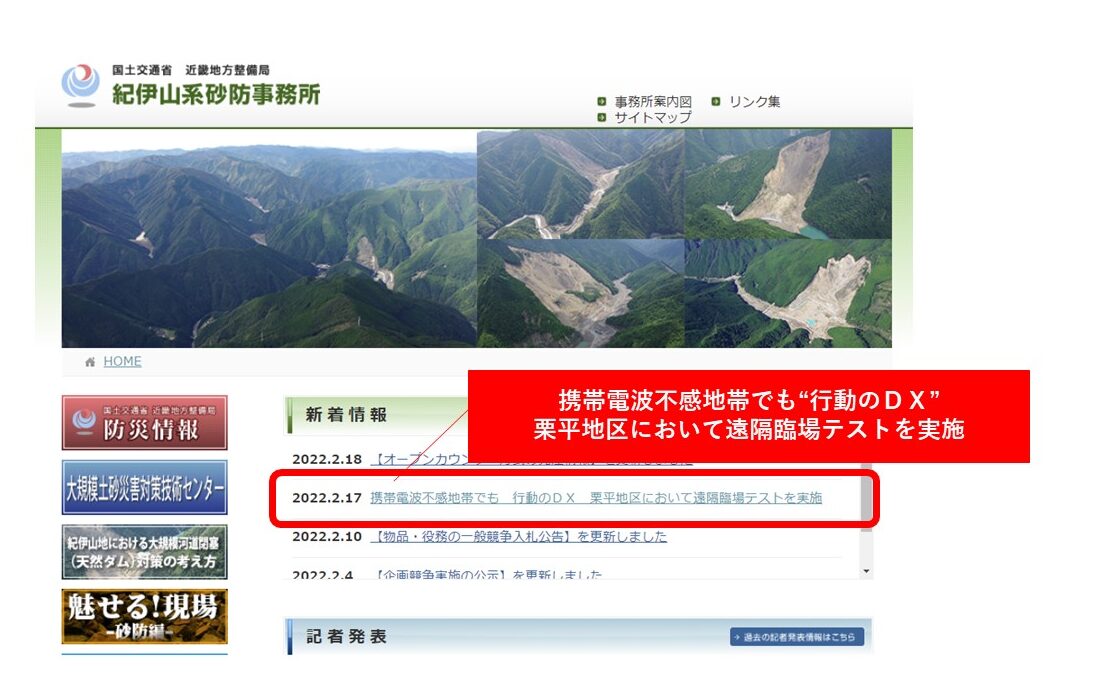The image size is (1100, 691).
Task: Go to HOME breadcrumb link
Action: [x=122, y=361]
